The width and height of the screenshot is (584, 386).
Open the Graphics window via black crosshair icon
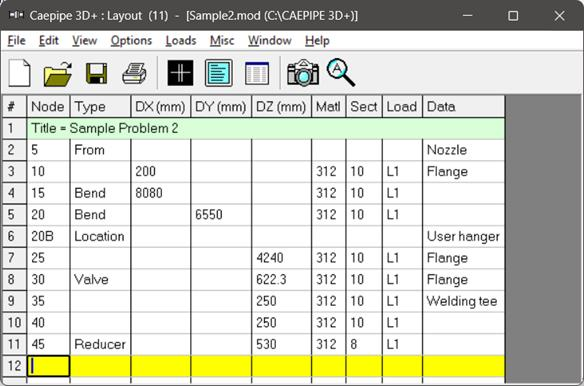coord(180,73)
